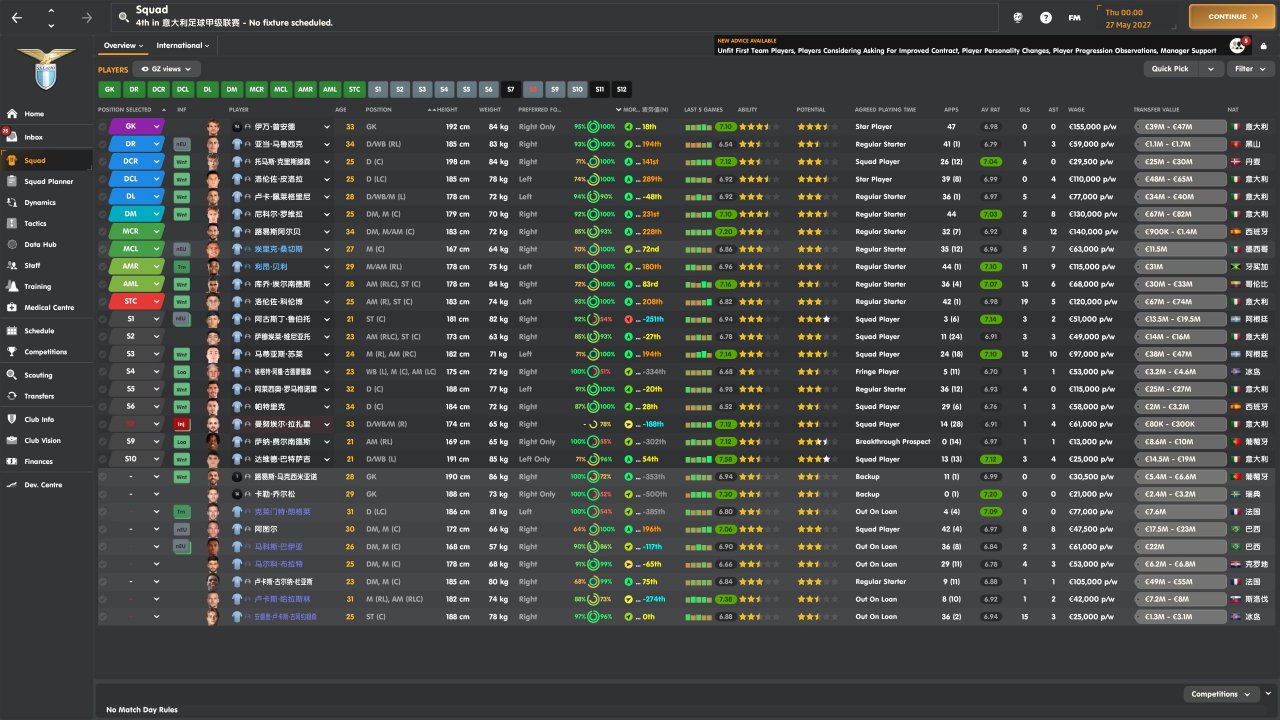1280x720 pixels.
Task: Open Tactics board icon
Action: (12, 223)
